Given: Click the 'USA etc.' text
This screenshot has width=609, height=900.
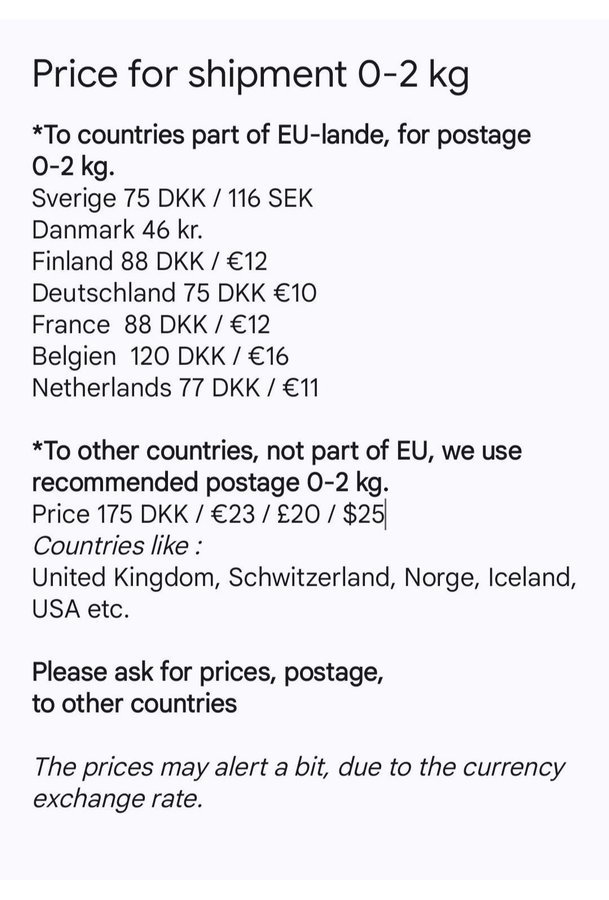Looking at the screenshot, I should coord(81,608).
